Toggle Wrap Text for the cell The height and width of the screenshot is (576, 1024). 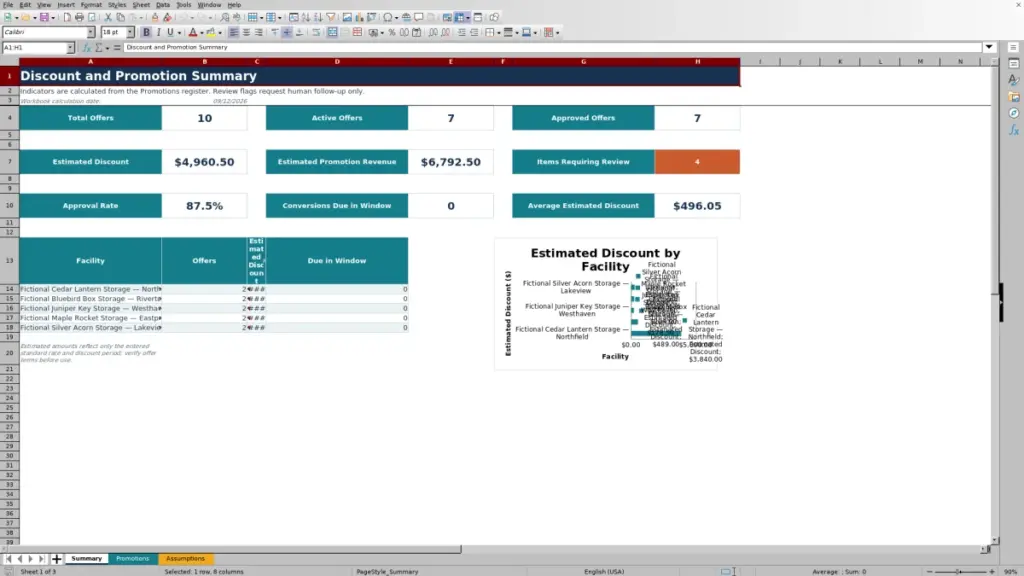(x=316, y=33)
